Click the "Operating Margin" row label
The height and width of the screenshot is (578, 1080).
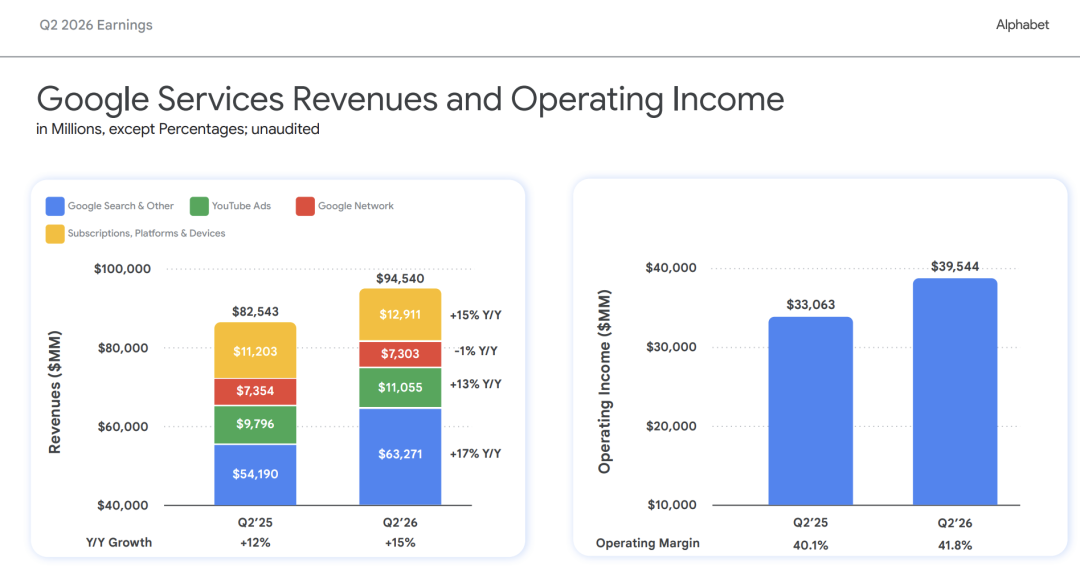coord(647,543)
